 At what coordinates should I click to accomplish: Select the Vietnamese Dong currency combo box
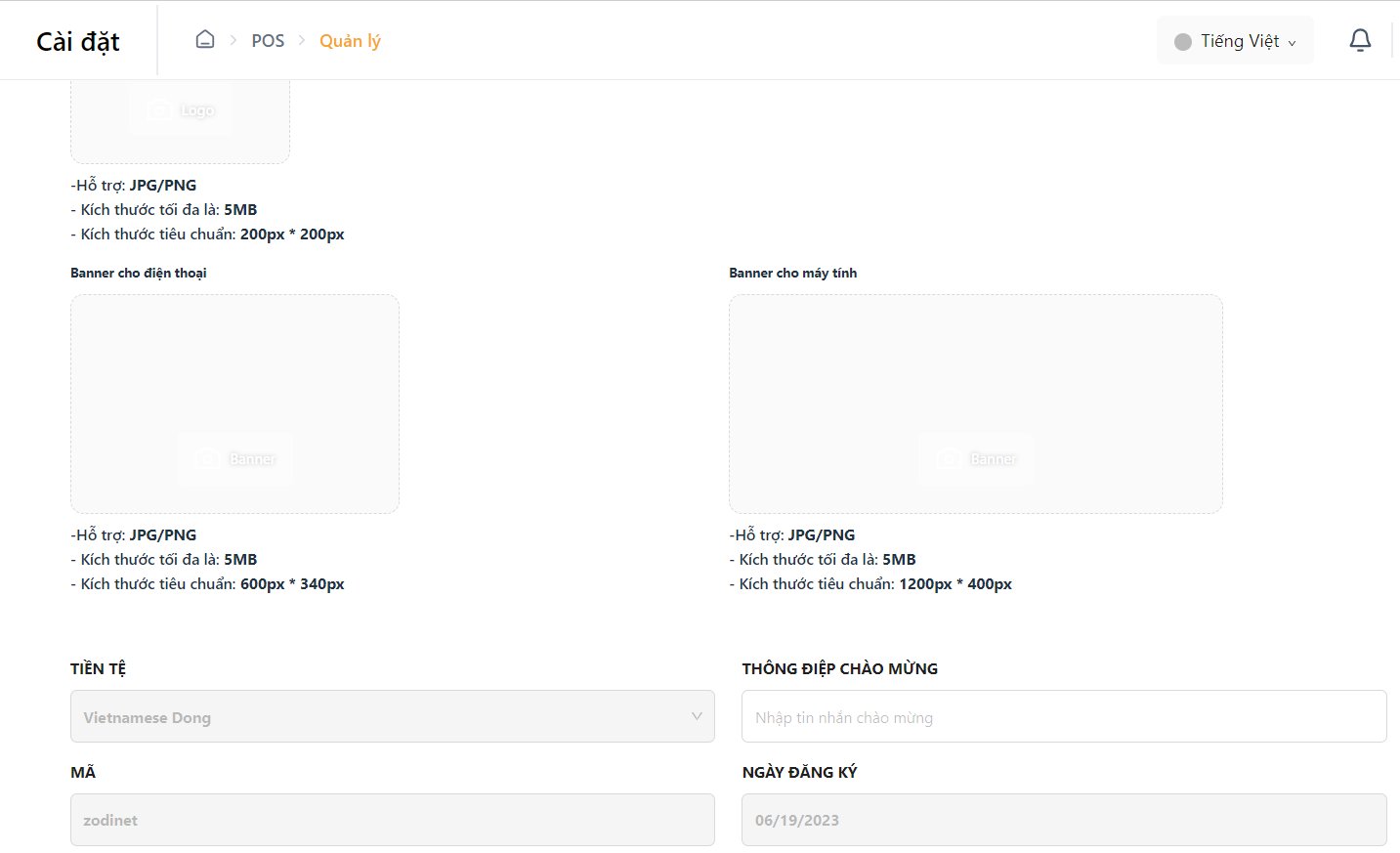(x=393, y=716)
